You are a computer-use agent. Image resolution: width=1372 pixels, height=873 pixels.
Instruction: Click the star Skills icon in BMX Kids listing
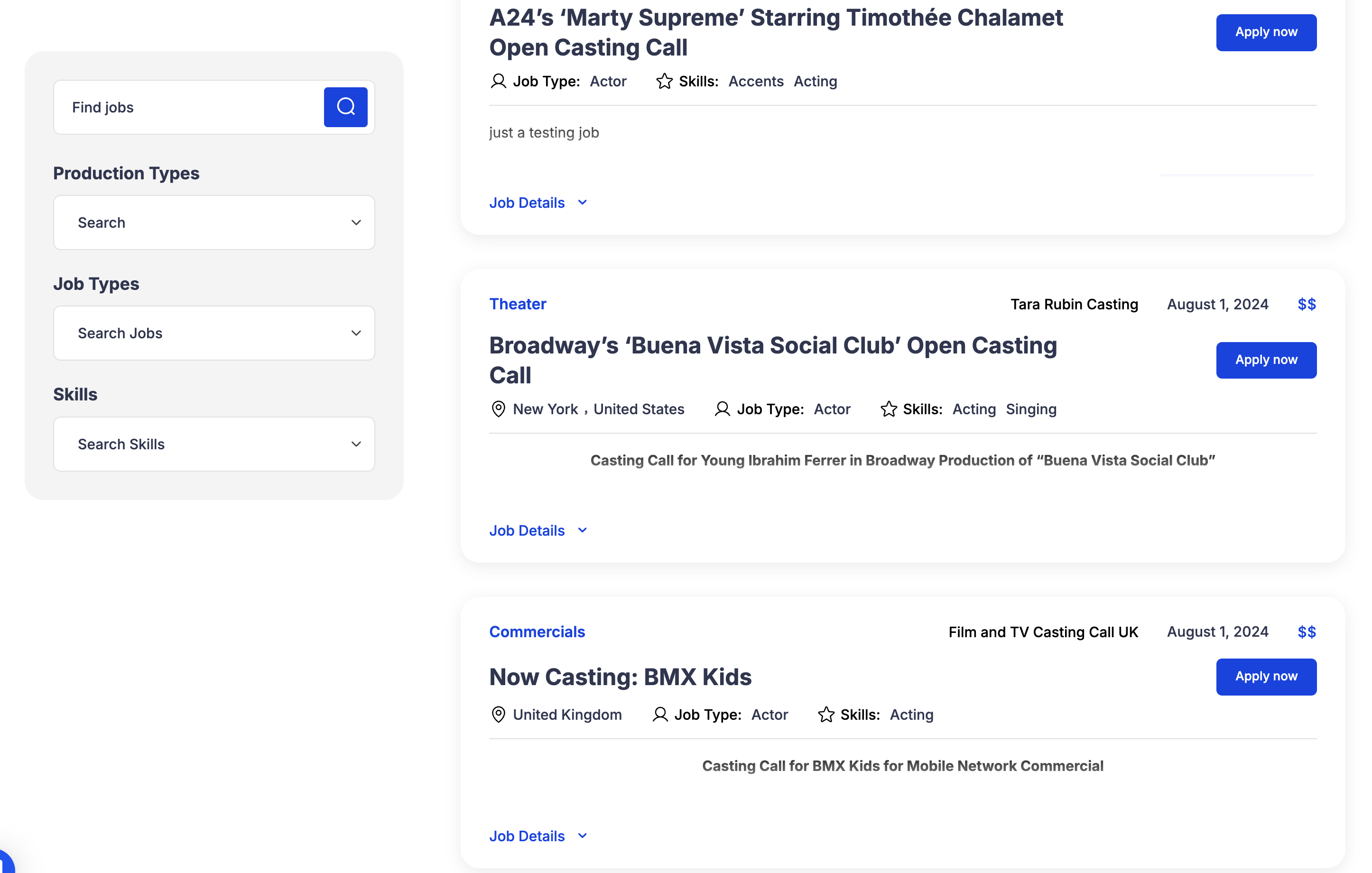coord(825,715)
